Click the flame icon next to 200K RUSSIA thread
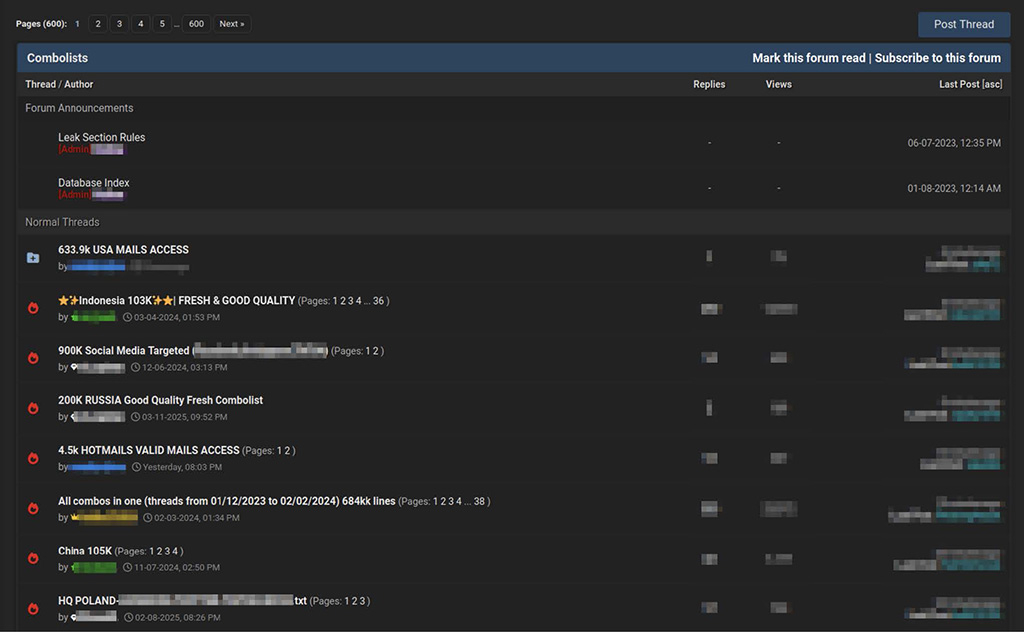 (x=33, y=408)
